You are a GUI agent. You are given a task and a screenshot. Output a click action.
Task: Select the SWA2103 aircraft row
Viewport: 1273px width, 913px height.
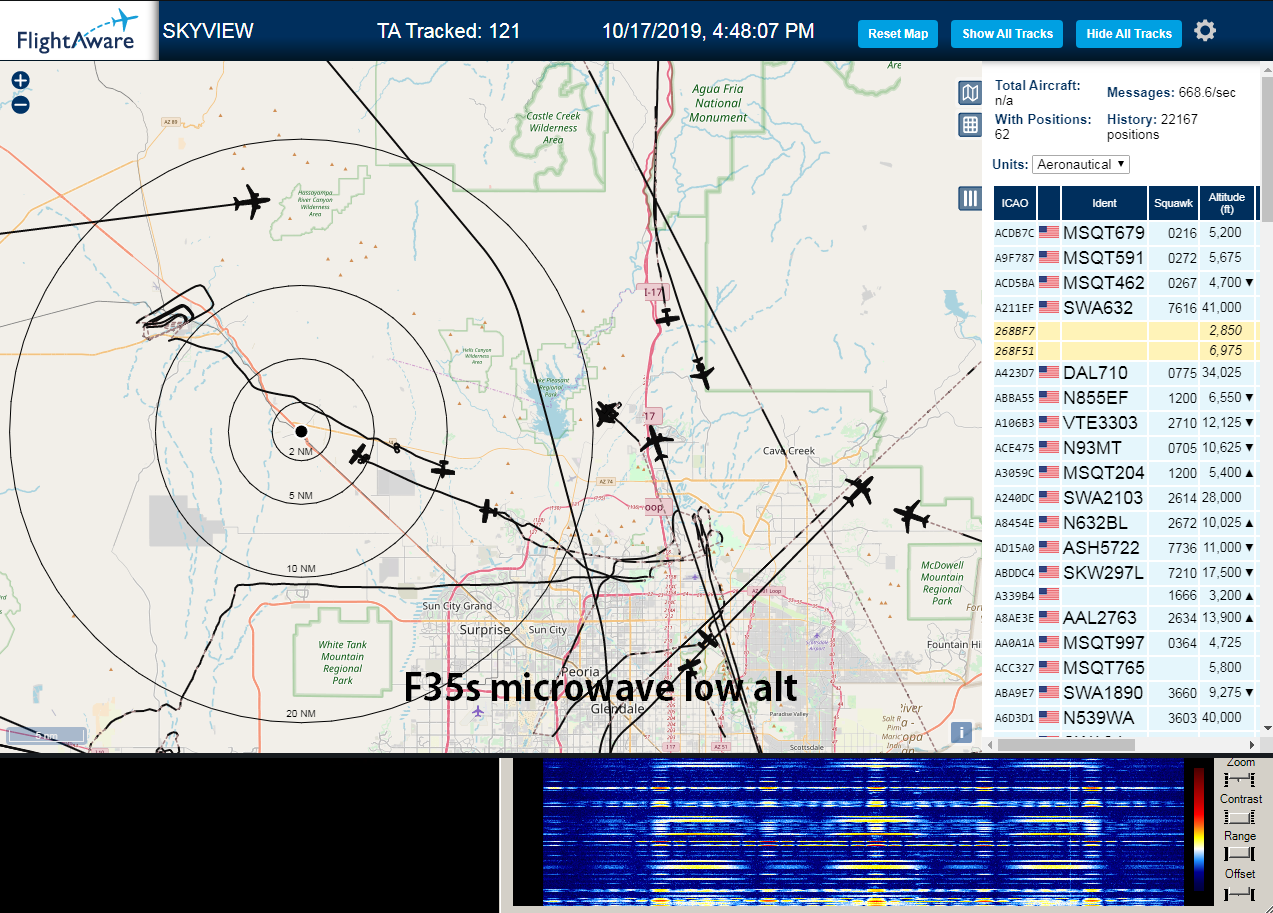tap(1126, 497)
